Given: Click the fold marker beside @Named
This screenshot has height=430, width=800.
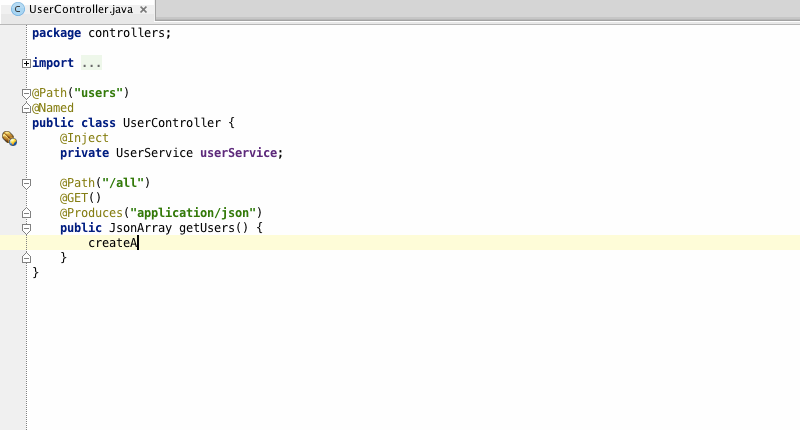Looking at the screenshot, I should pos(26,108).
